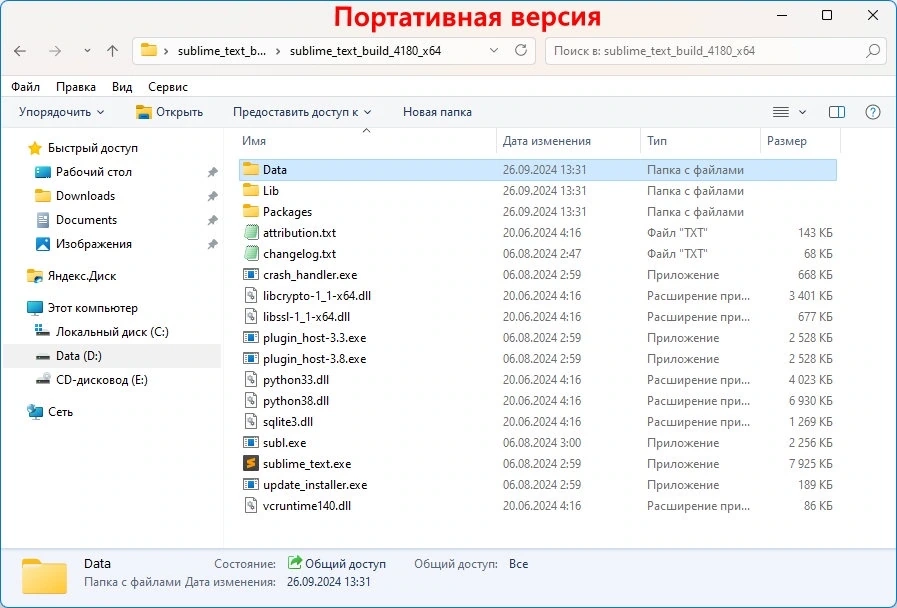This screenshot has height=608, width=897.
Task: Open CD-дисковод (E:)
Action: (102, 380)
